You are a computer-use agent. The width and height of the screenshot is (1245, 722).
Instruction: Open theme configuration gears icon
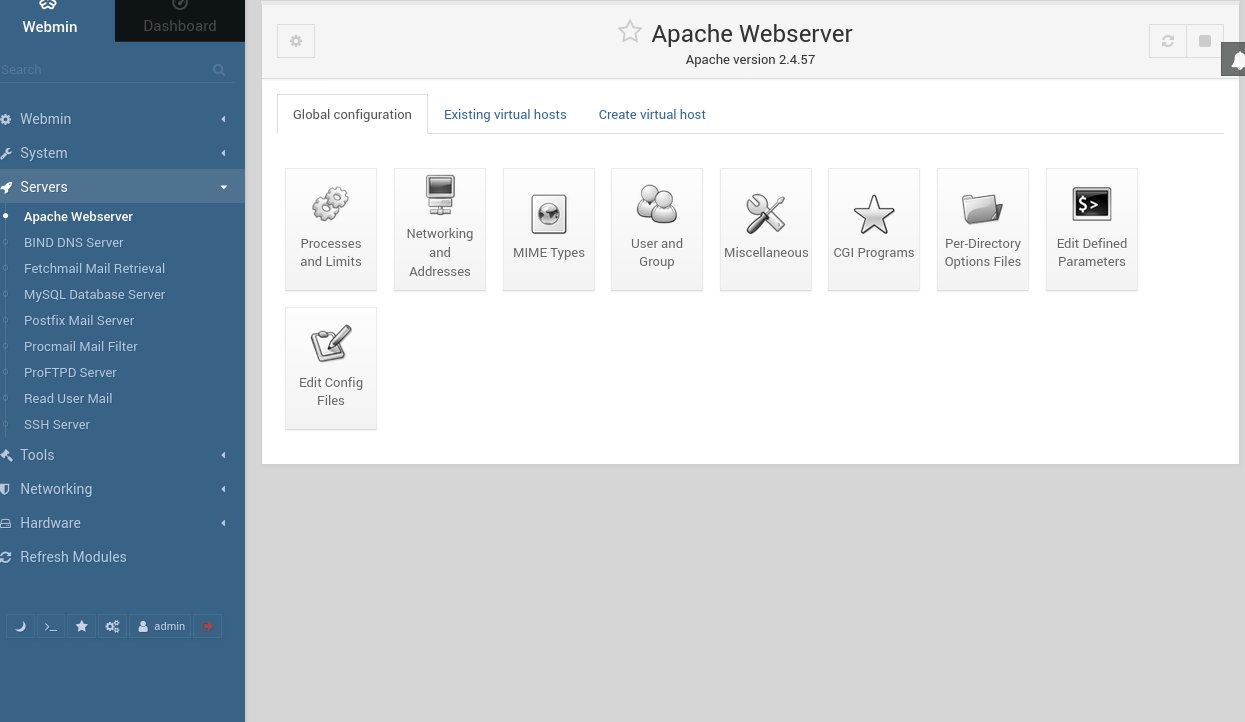[113, 626]
